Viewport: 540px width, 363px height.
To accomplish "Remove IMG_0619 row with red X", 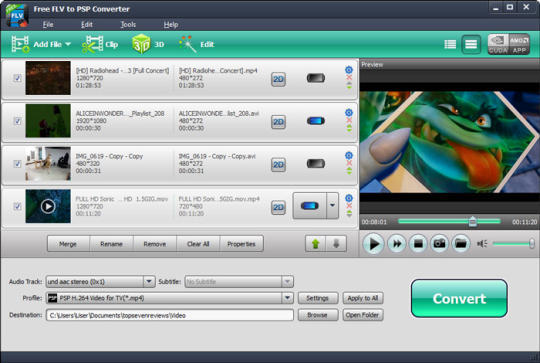I will 349,163.
